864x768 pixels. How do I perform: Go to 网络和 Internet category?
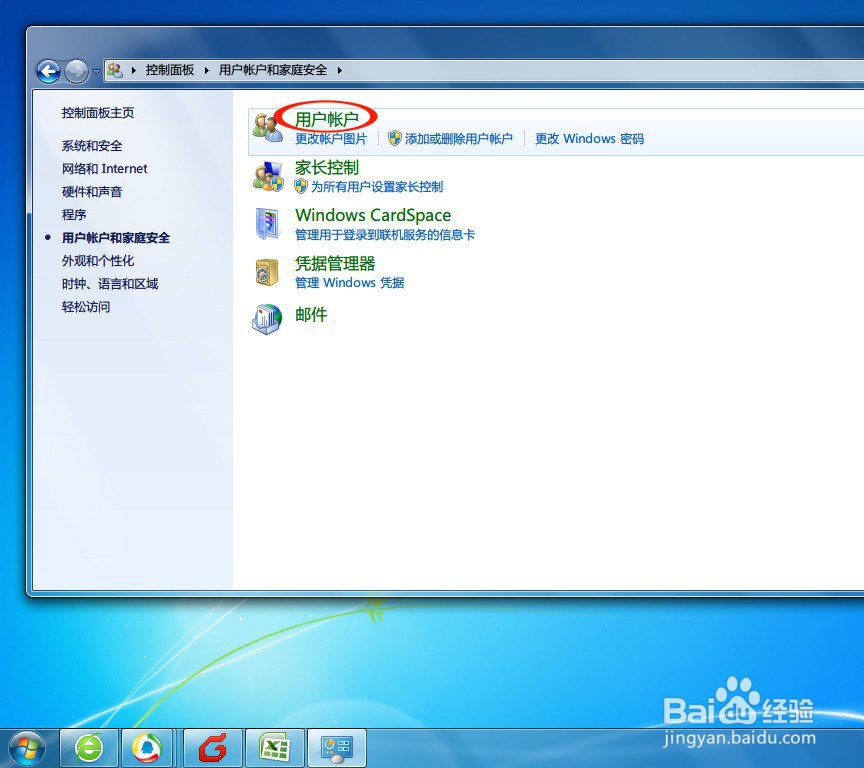pos(105,169)
